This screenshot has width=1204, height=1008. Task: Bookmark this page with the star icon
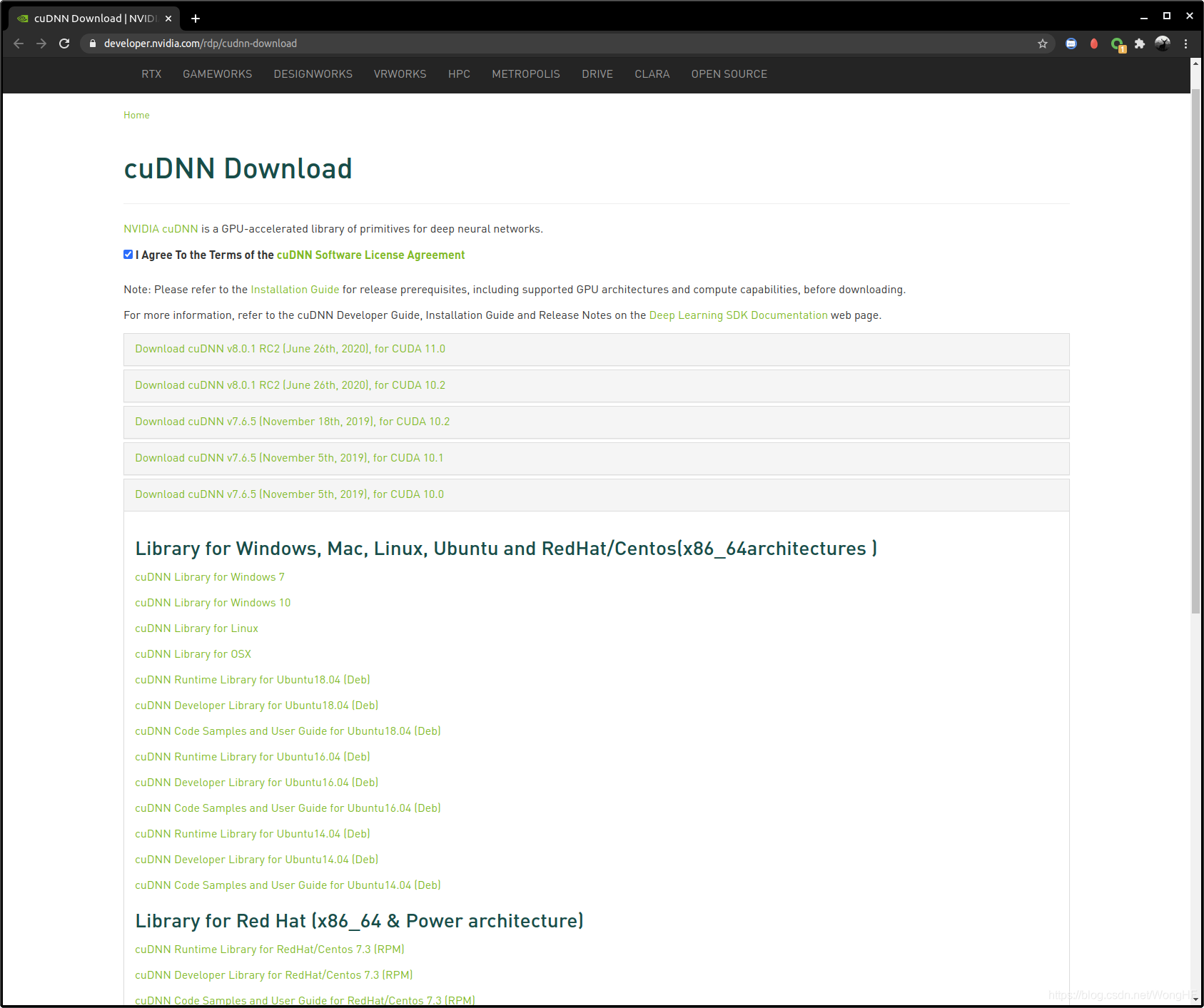pos(1043,44)
